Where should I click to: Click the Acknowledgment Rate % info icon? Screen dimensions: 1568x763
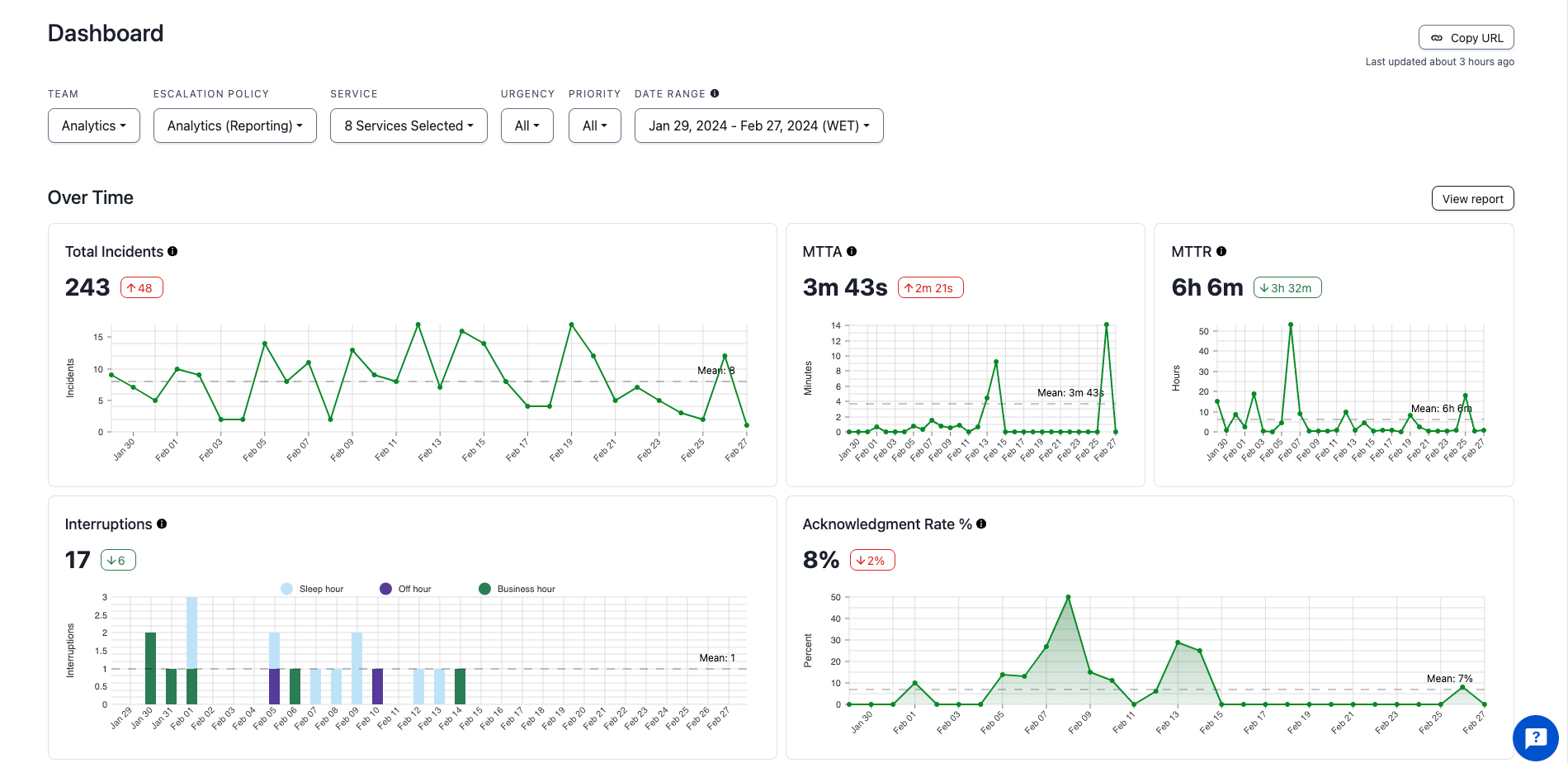(x=980, y=524)
